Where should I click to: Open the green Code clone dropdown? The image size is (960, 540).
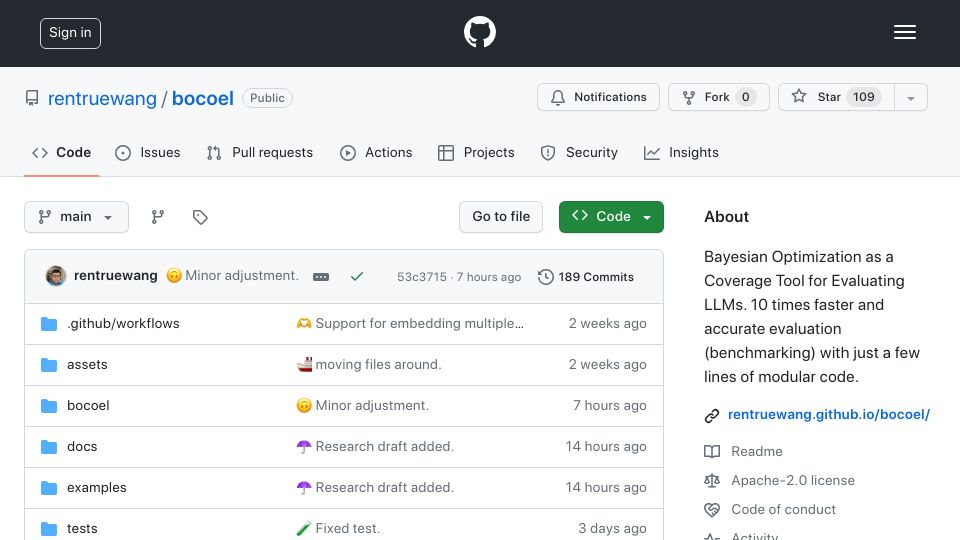tap(611, 217)
